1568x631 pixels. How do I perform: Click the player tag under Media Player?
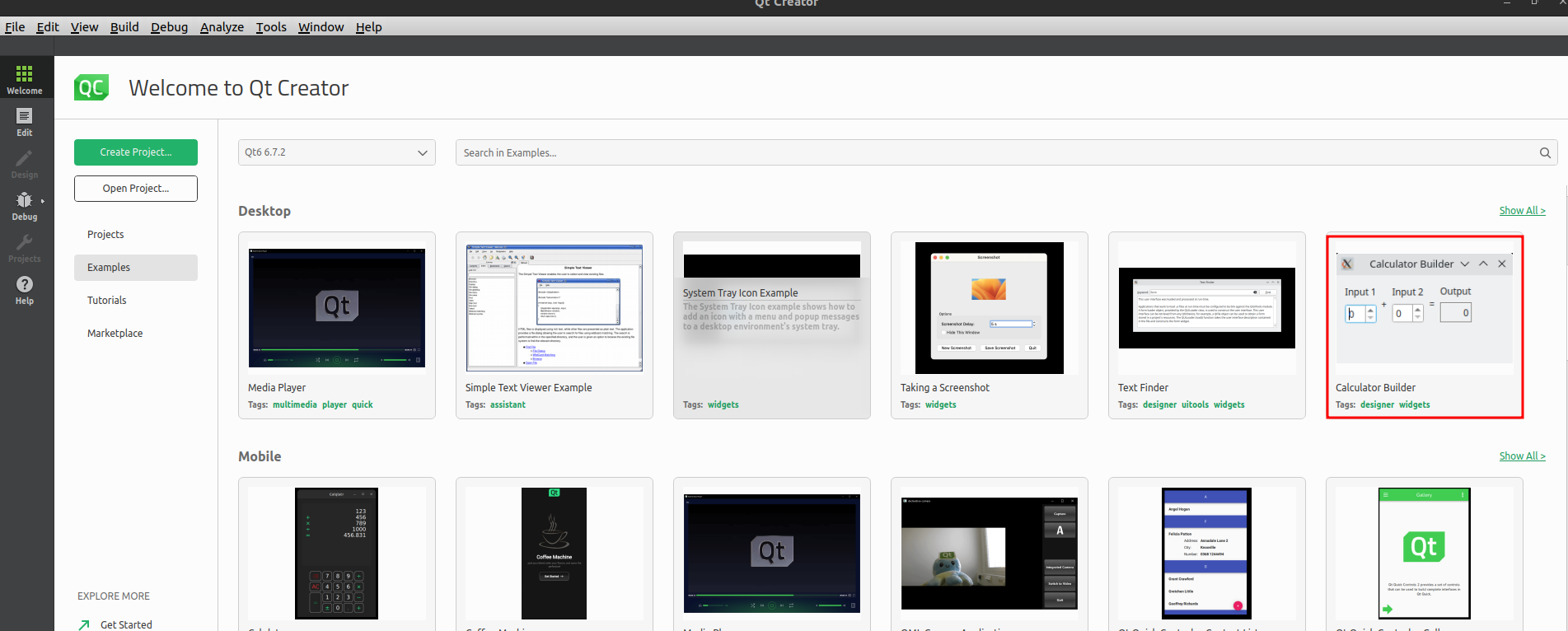(x=335, y=405)
